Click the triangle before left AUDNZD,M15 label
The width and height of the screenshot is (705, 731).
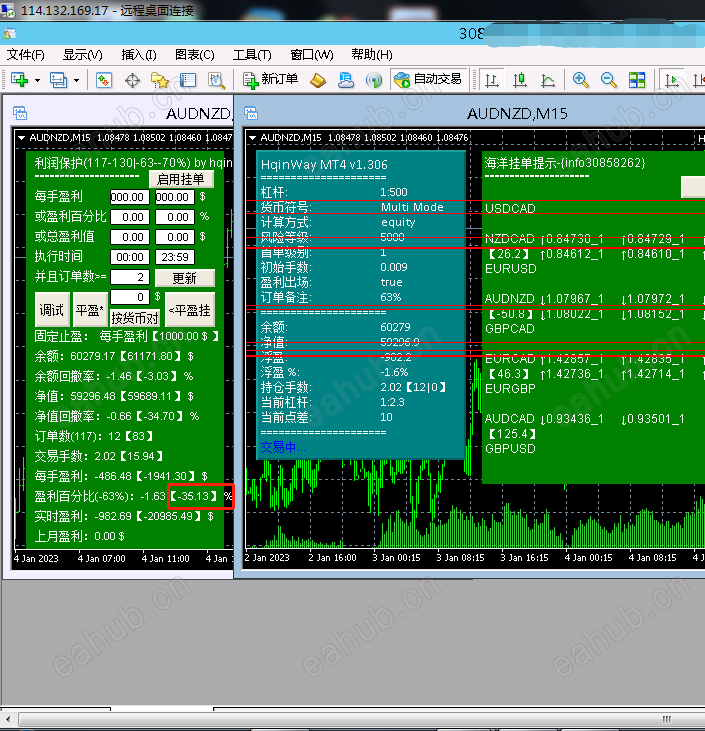22,137
